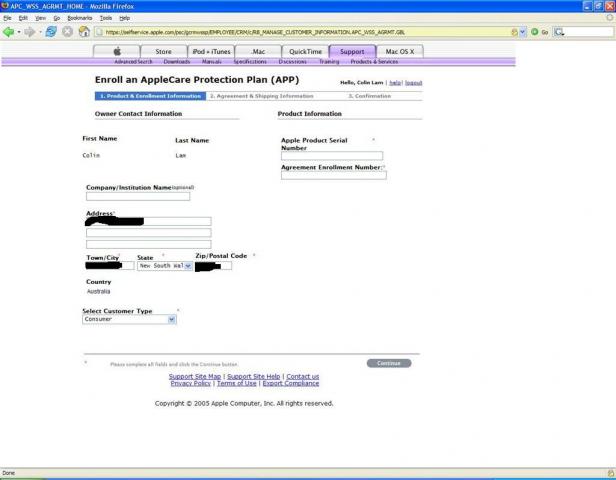Switch to the .Mac tab
This screenshot has height=480, width=616.
tap(258, 51)
